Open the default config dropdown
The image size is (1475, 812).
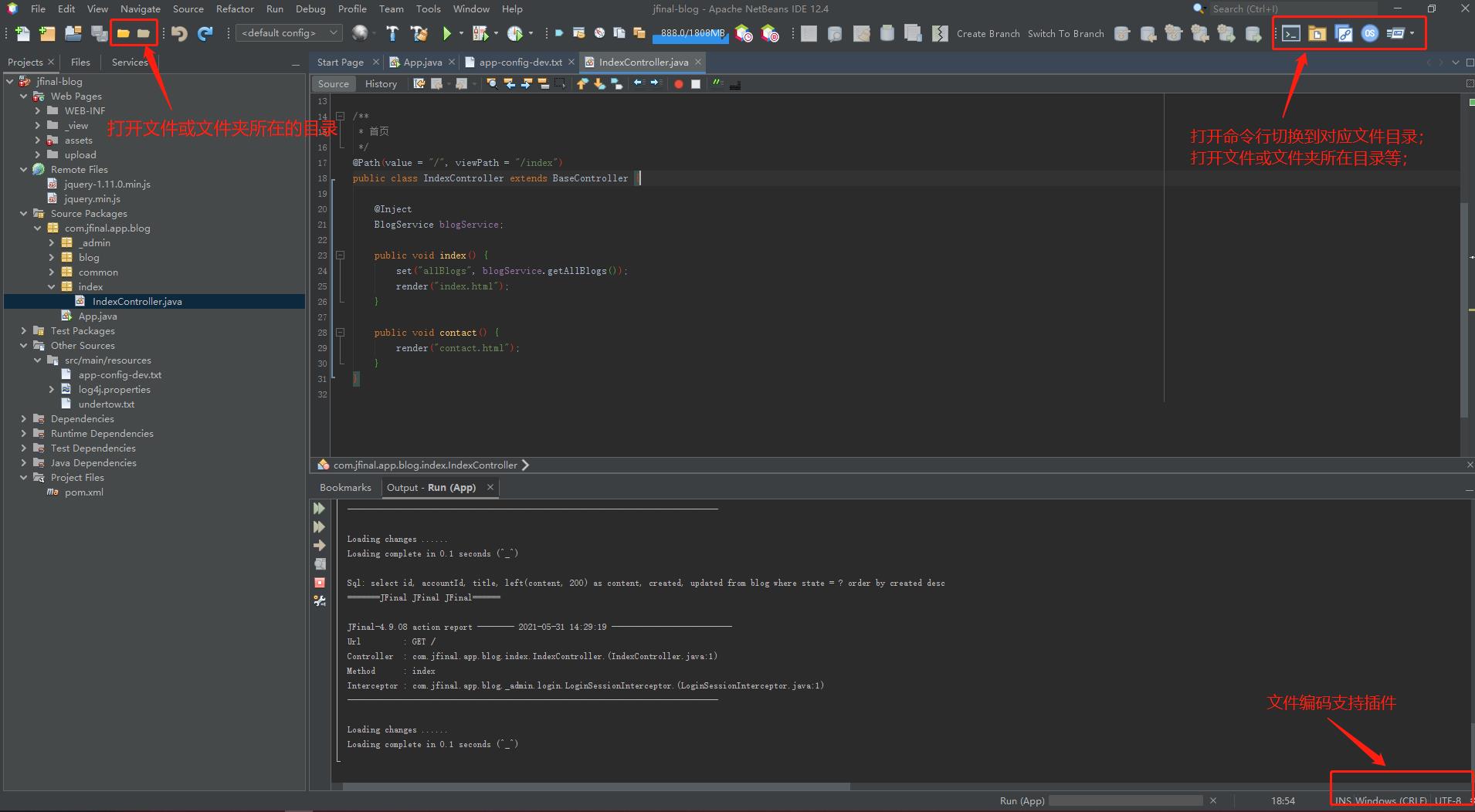coord(289,32)
